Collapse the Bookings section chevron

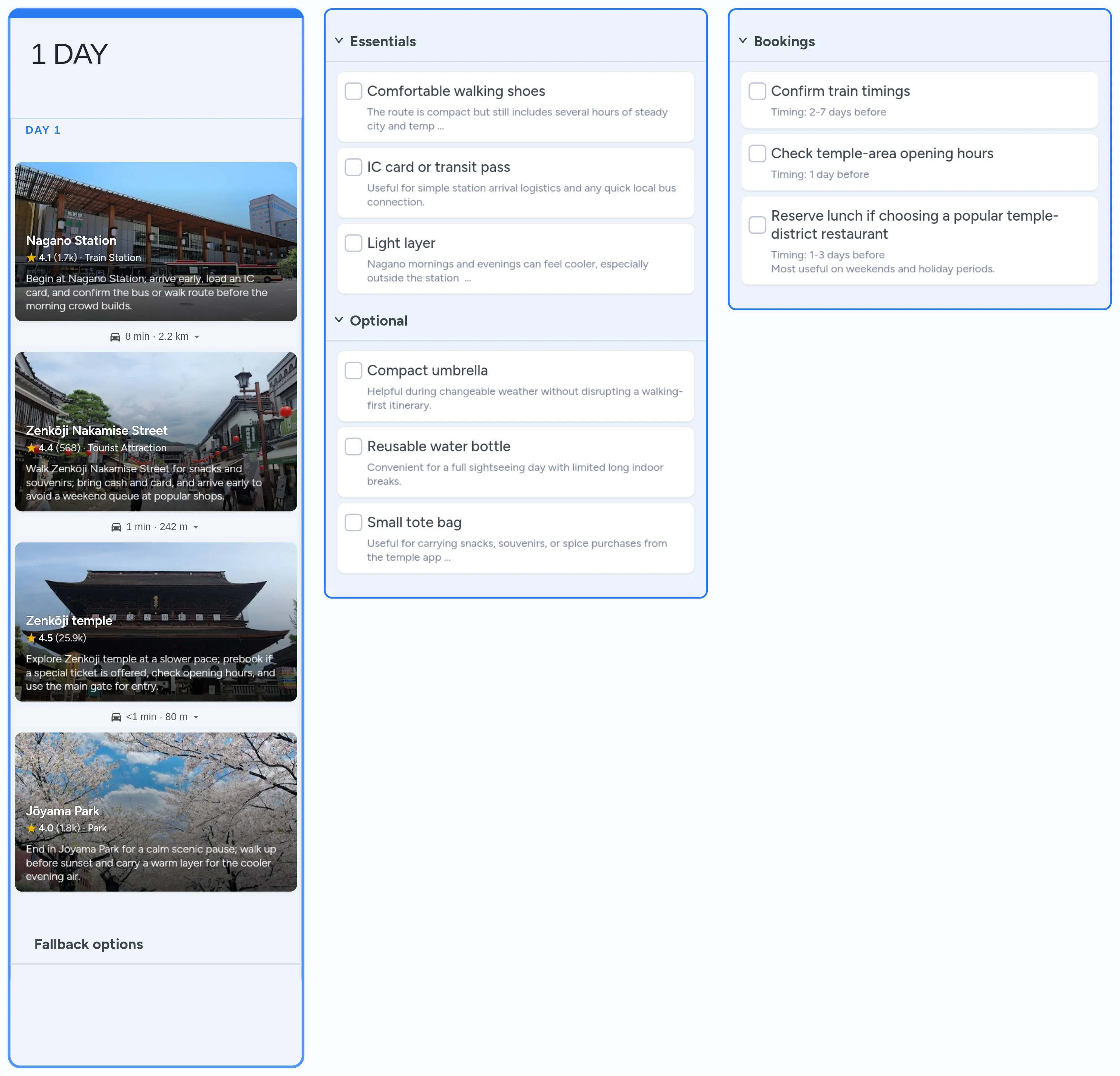tap(743, 41)
